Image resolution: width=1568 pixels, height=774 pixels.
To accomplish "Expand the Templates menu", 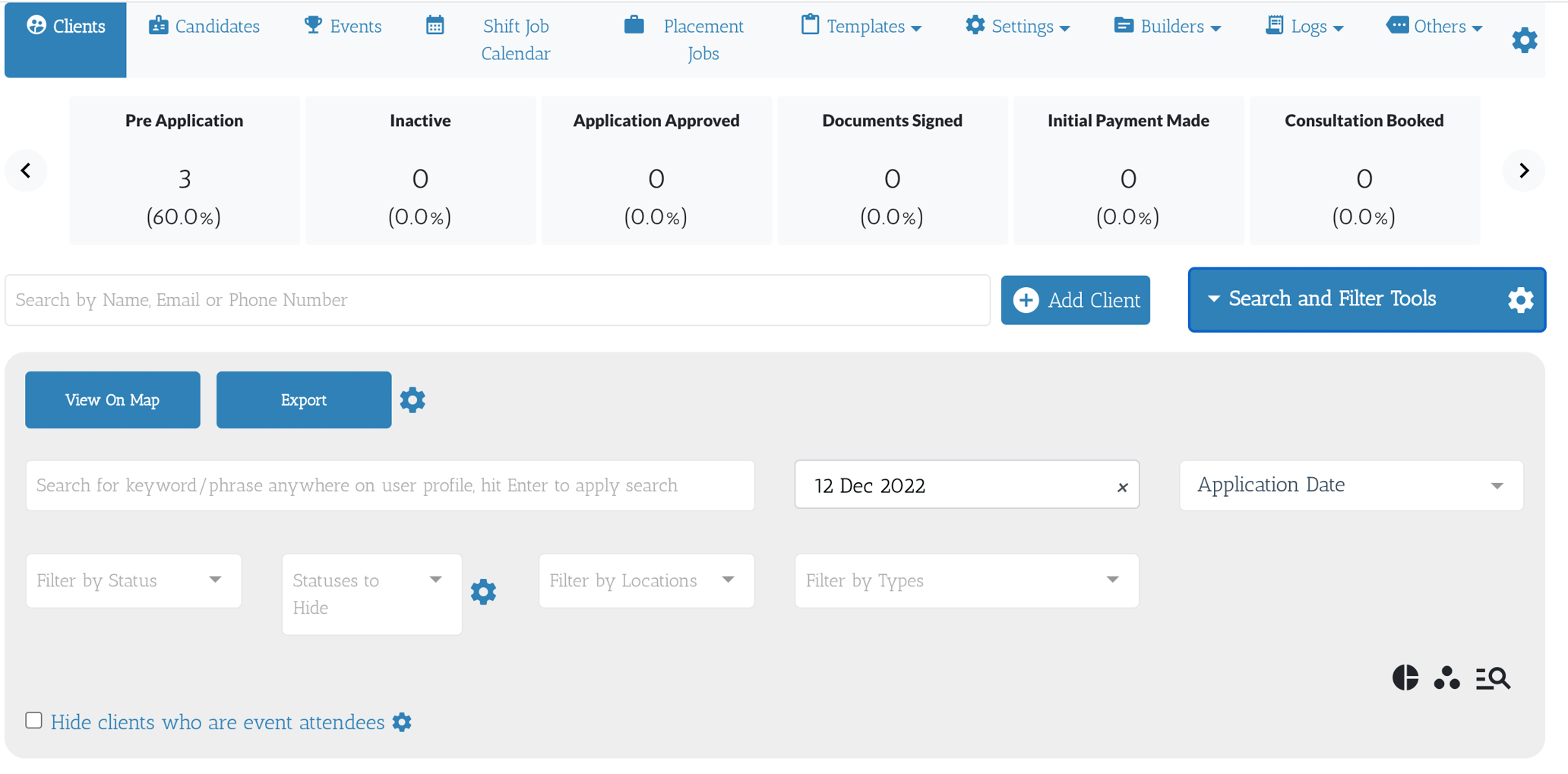I will (862, 25).
